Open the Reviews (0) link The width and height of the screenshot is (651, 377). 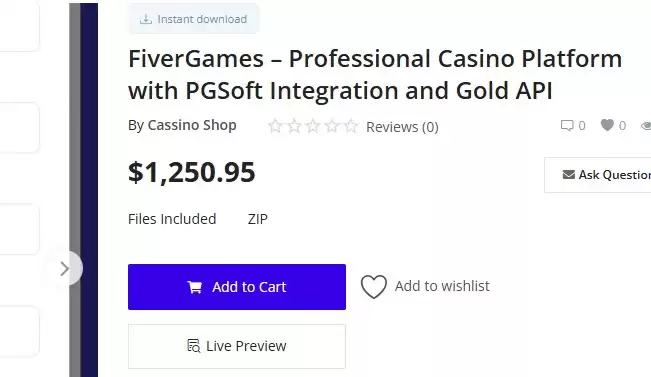(x=402, y=127)
